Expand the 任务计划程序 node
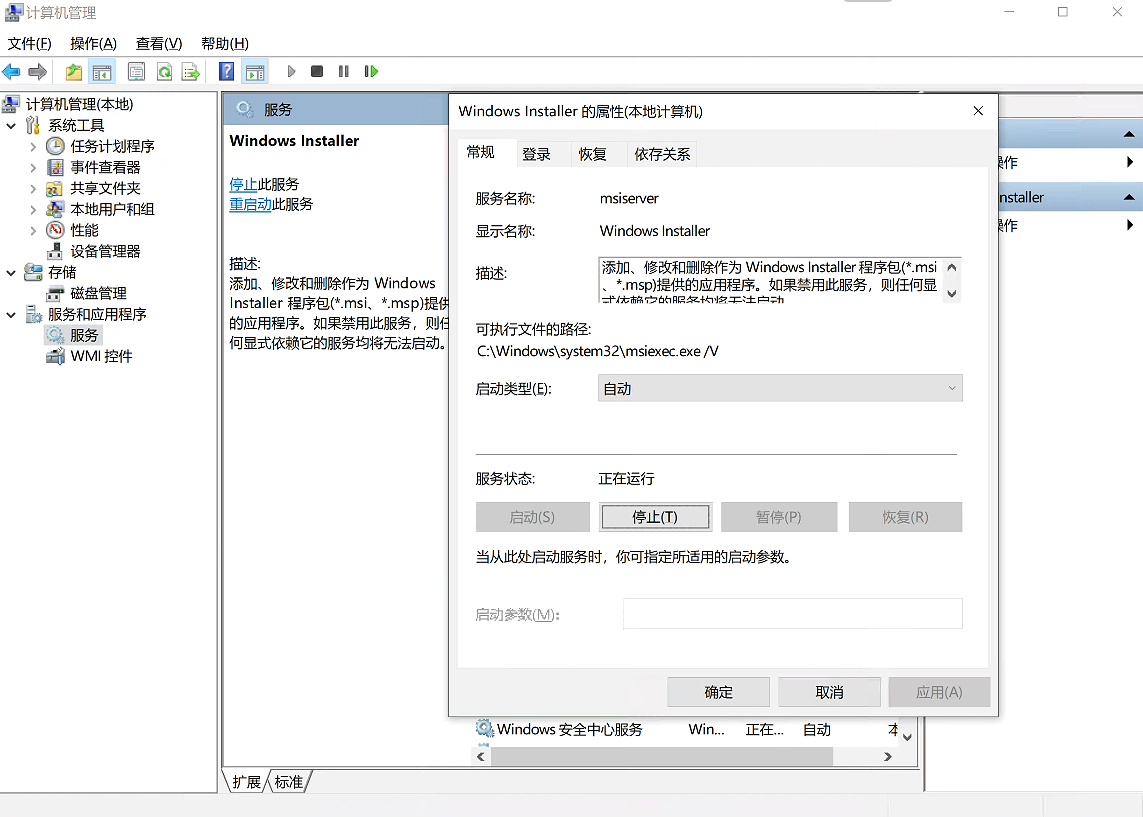The height and width of the screenshot is (817, 1143). [33, 146]
